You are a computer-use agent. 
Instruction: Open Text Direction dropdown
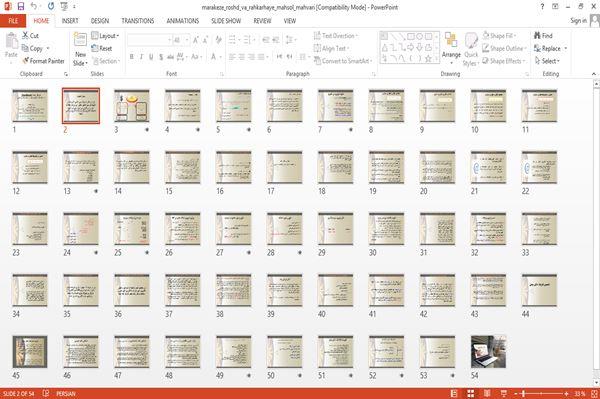coord(336,36)
